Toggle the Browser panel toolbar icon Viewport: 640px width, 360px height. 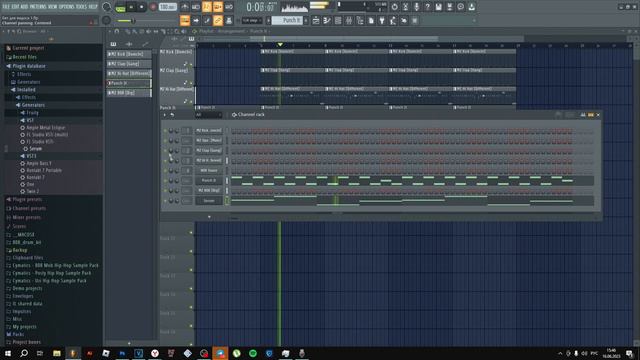click(360, 20)
